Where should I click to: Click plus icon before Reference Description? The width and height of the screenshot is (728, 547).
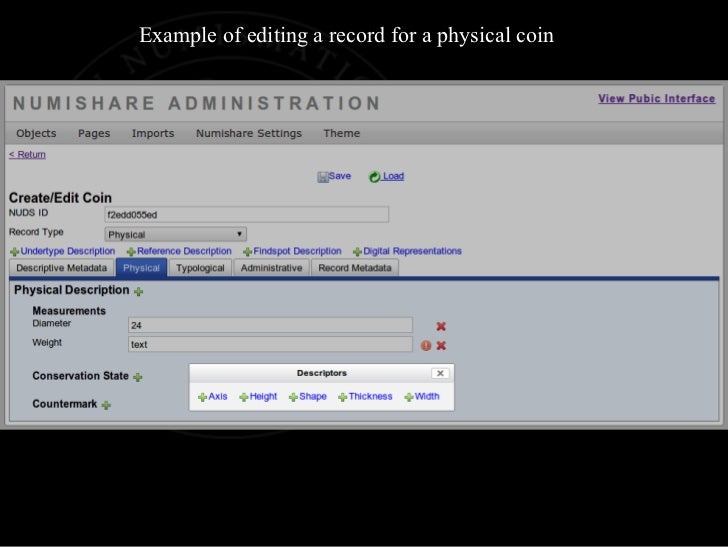[131, 252]
